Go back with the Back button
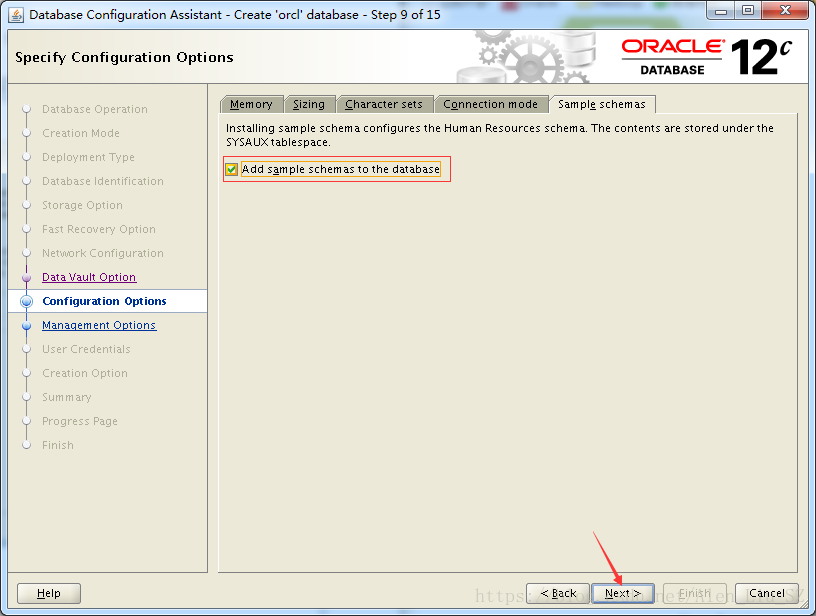816x616 pixels. point(558,593)
